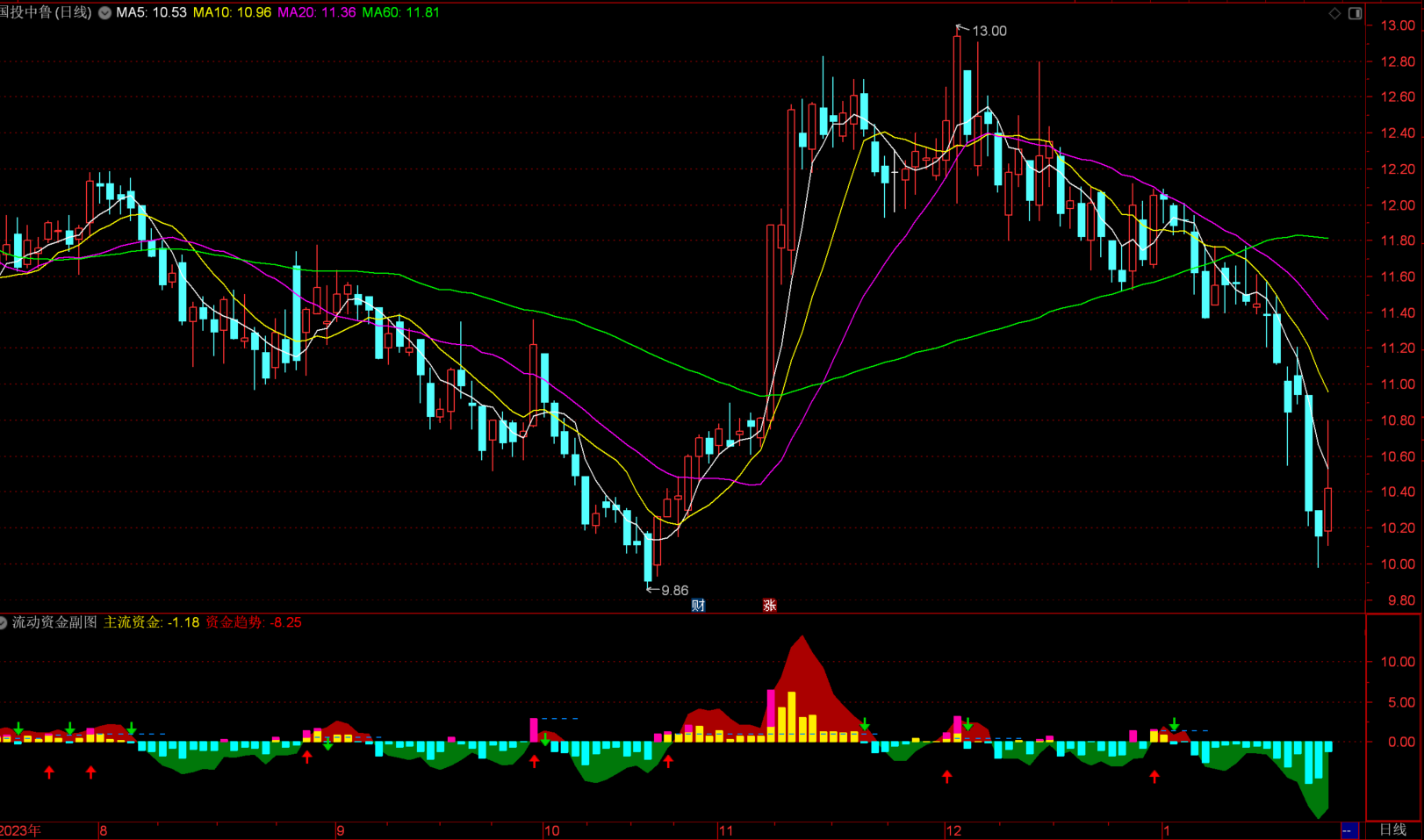Click the 流动资金副图 indicator name
The image size is (1424, 840).
tap(54, 622)
